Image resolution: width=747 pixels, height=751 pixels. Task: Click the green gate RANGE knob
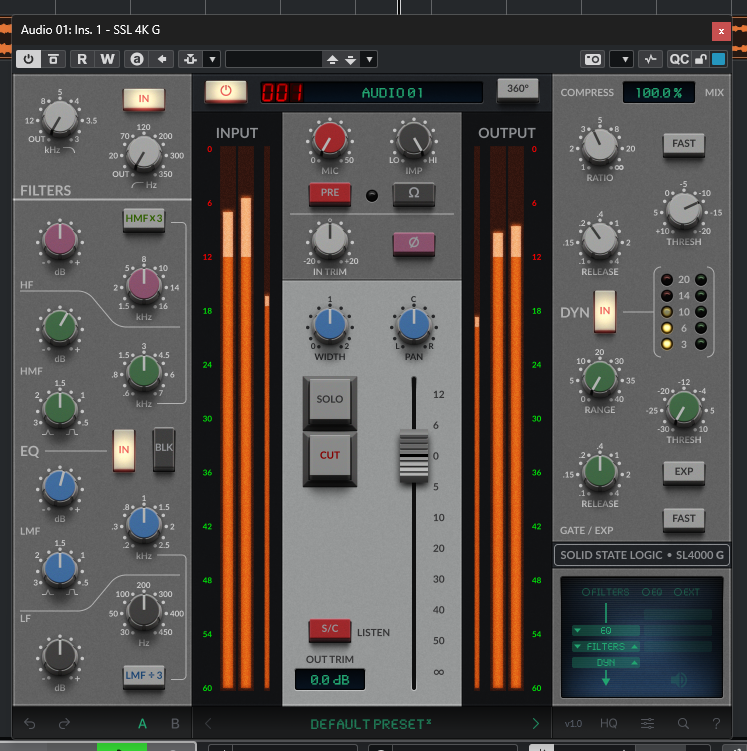[x=600, y=379]
